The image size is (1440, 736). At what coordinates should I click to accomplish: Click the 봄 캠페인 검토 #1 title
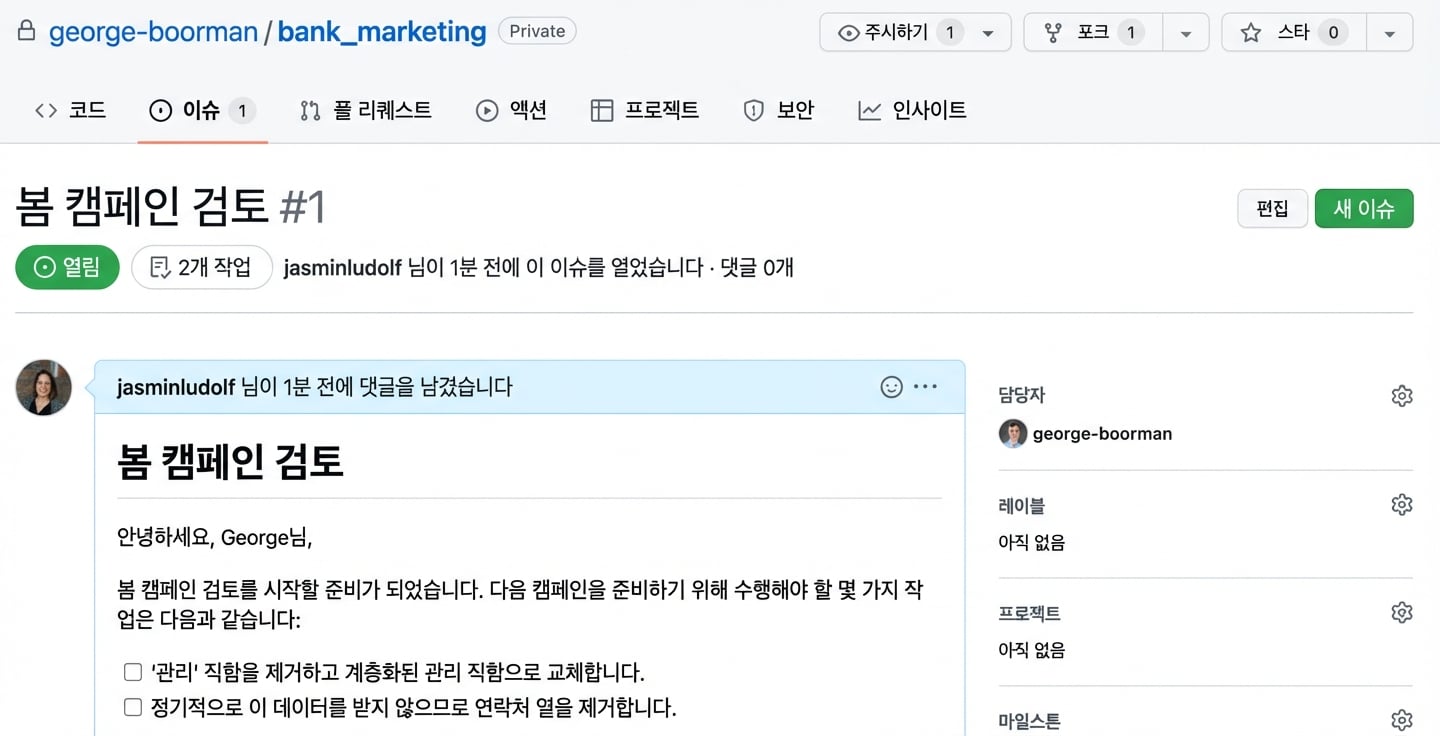171,207
